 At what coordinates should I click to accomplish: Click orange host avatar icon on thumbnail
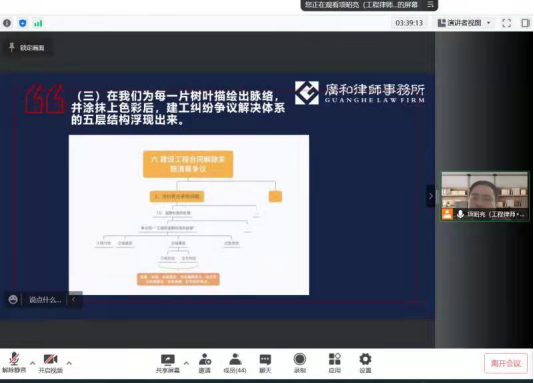(447, 214)
